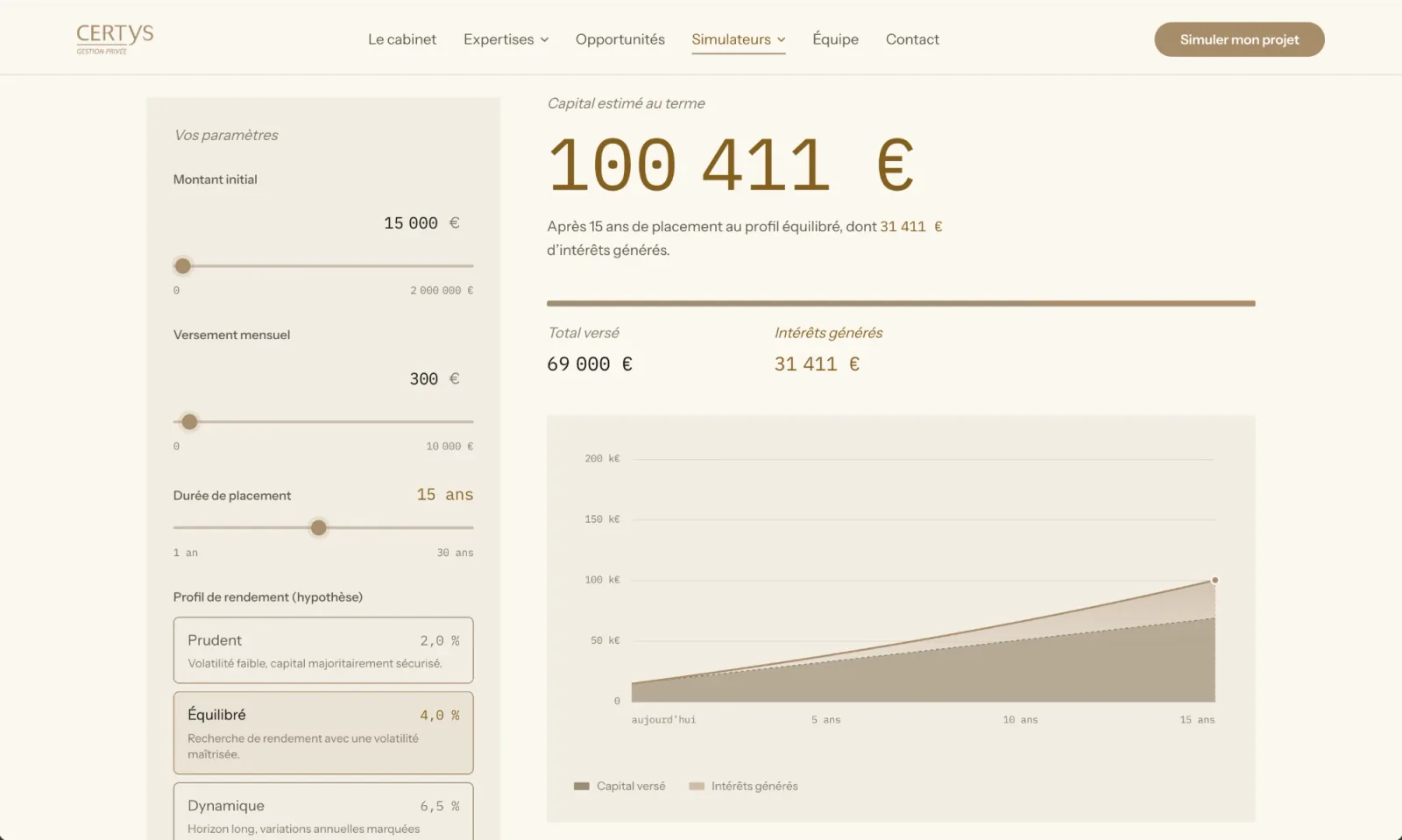Image resolution: width=1402 pixels, height=840 pixels.
Task: Open the Certys logo homepage
Action: tap(115, 39)
